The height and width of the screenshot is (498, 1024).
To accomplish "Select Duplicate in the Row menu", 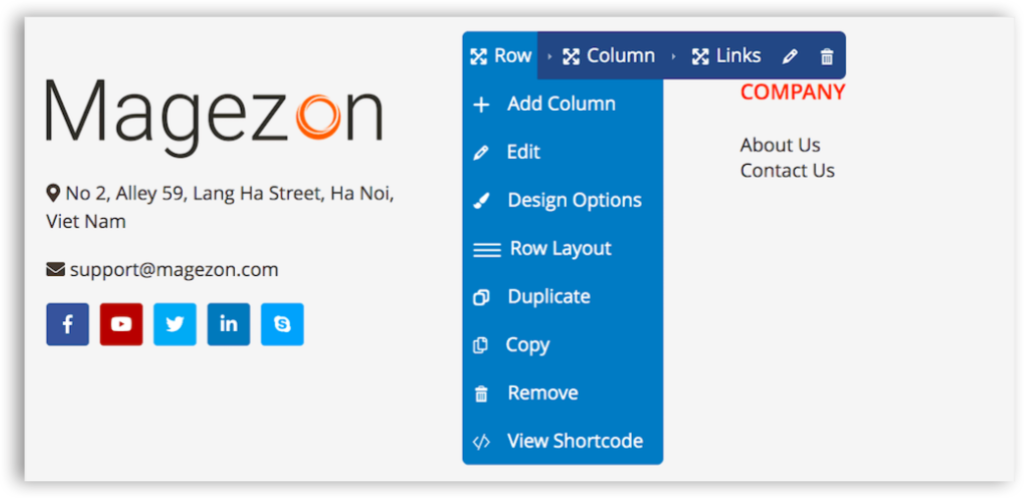I will [563, 297].
